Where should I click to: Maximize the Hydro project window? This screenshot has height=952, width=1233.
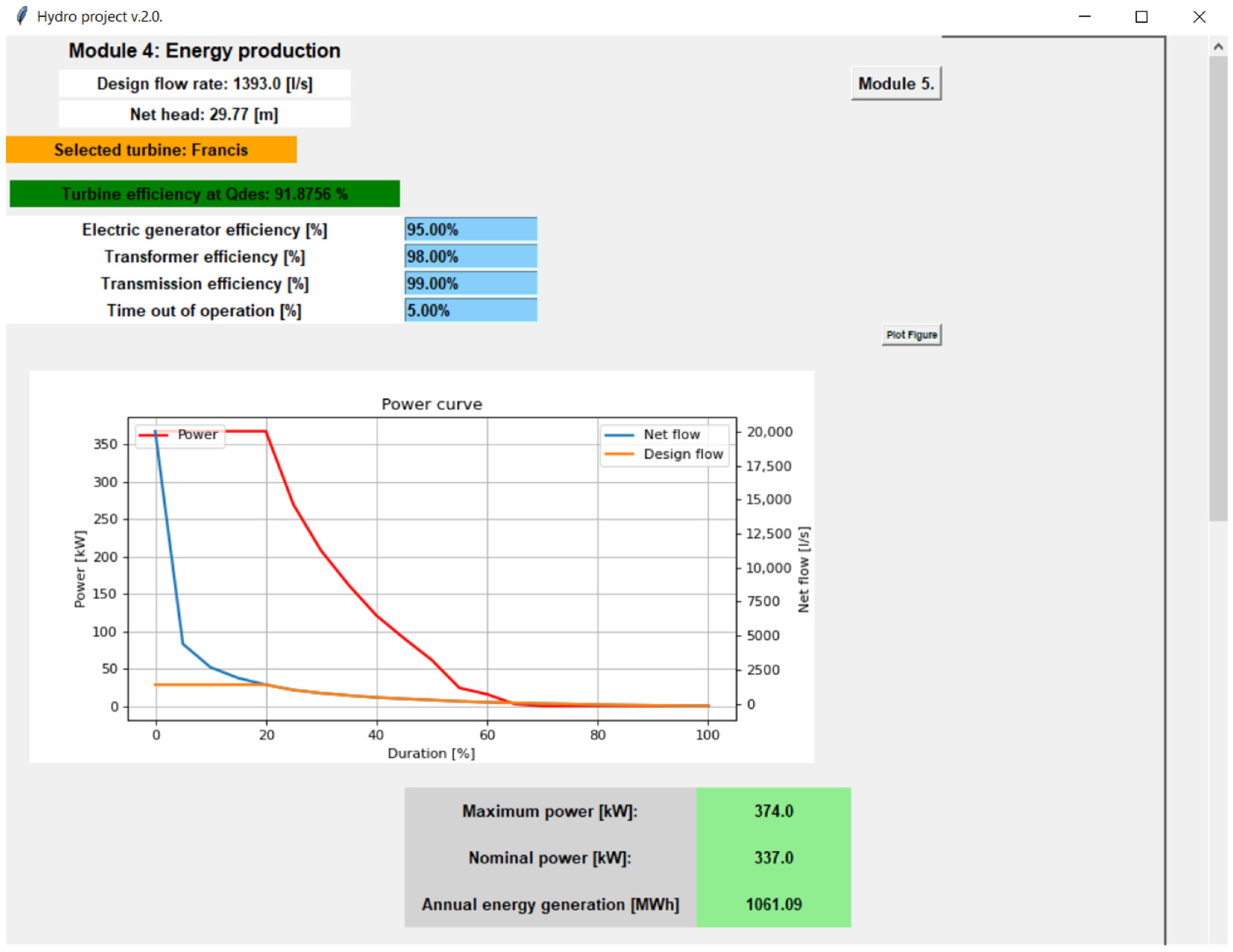1141,17
